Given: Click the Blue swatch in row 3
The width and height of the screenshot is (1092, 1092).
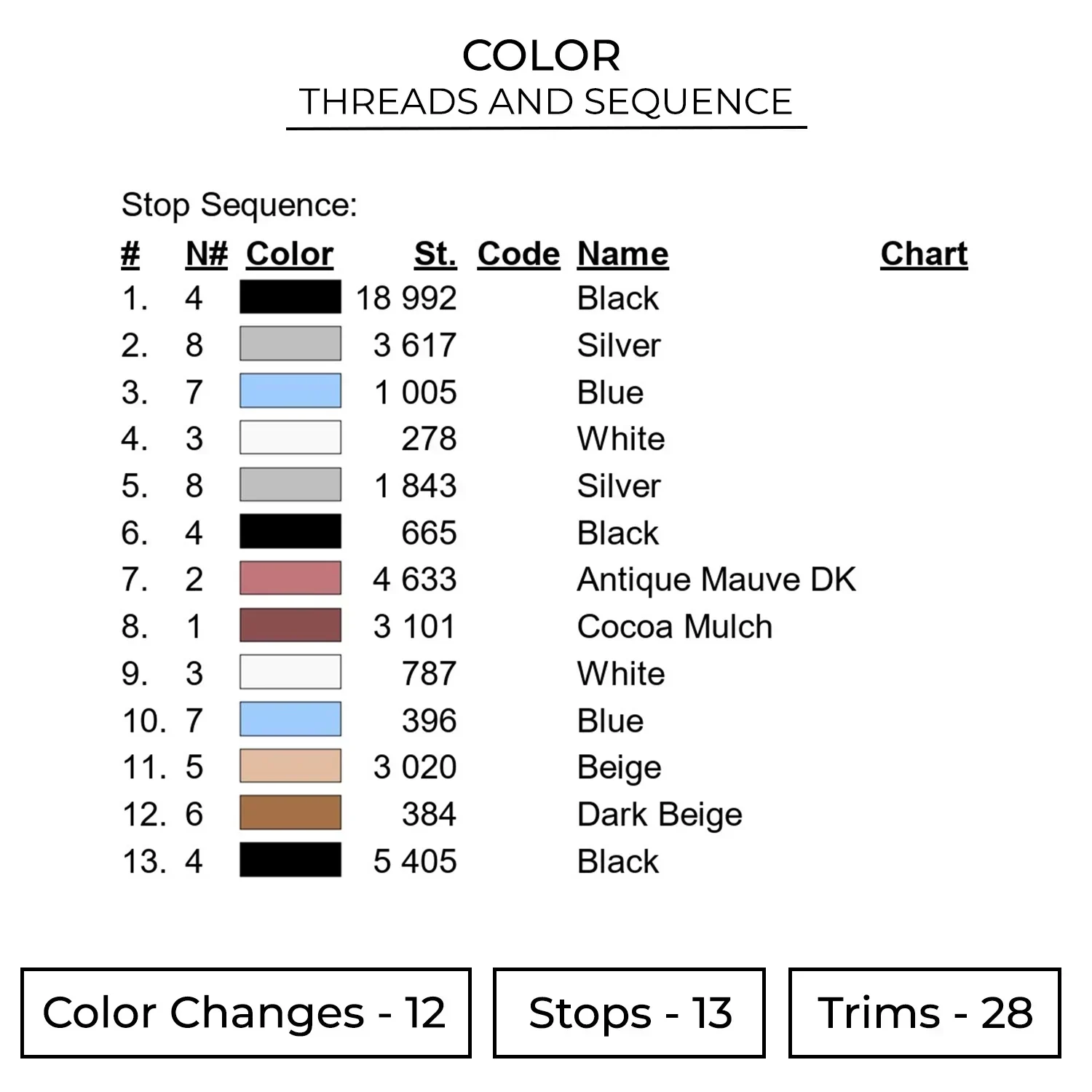Looking at the screenshot, I should 290,391.
